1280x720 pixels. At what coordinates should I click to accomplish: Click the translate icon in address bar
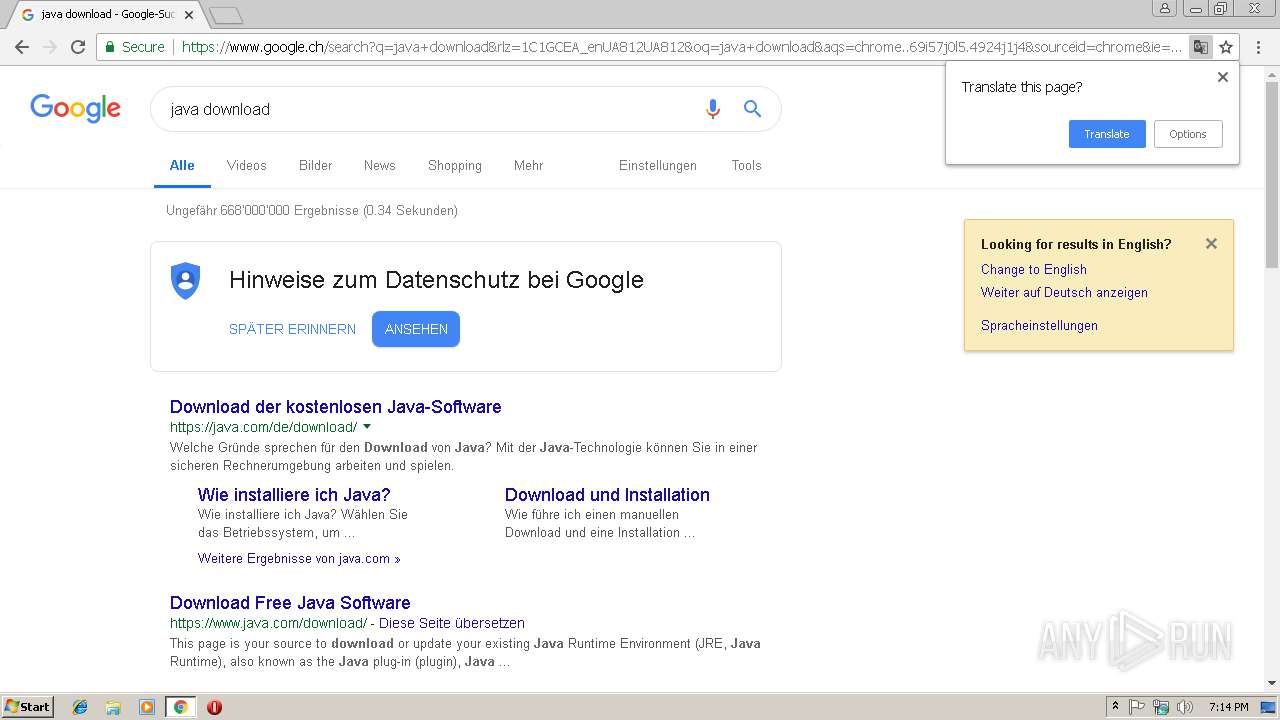(x=1200, y=47)
